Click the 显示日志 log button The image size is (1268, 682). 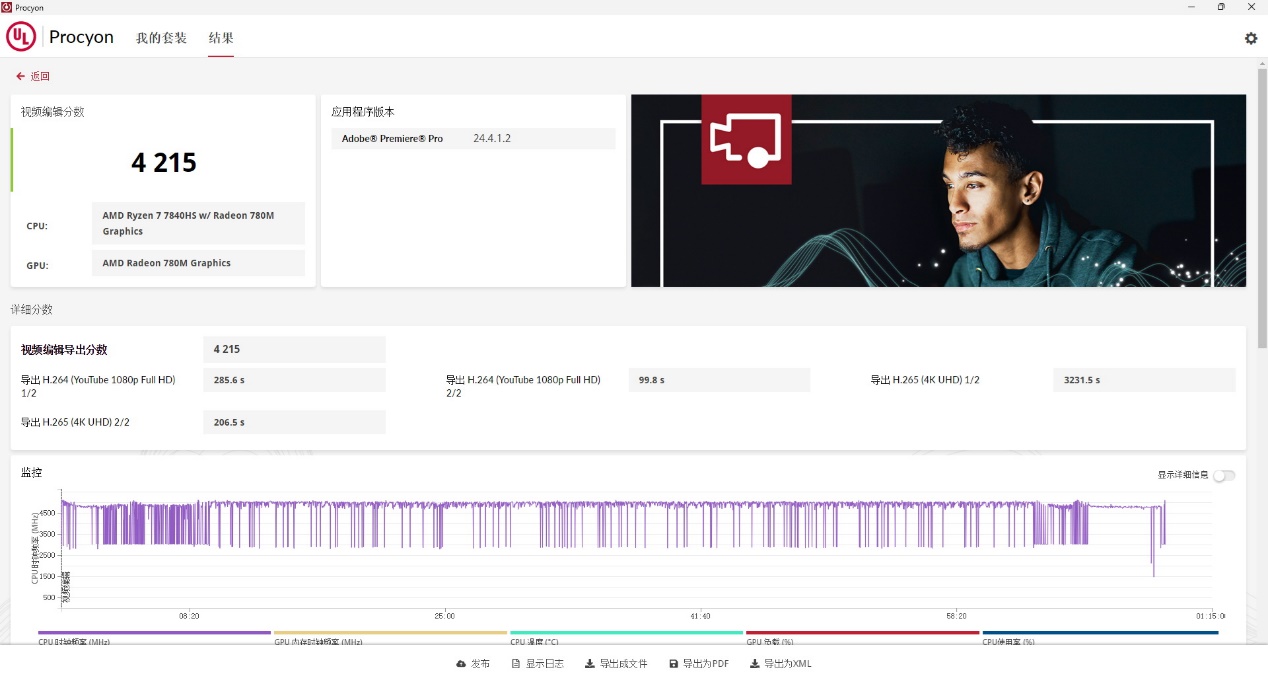click(x=538, y=664)
